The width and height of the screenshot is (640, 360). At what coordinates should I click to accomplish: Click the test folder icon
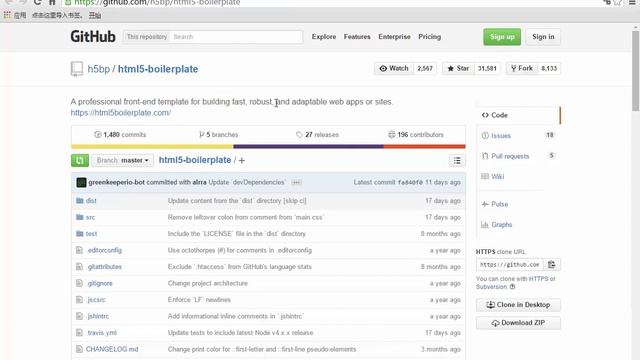(x=80, y=233)
